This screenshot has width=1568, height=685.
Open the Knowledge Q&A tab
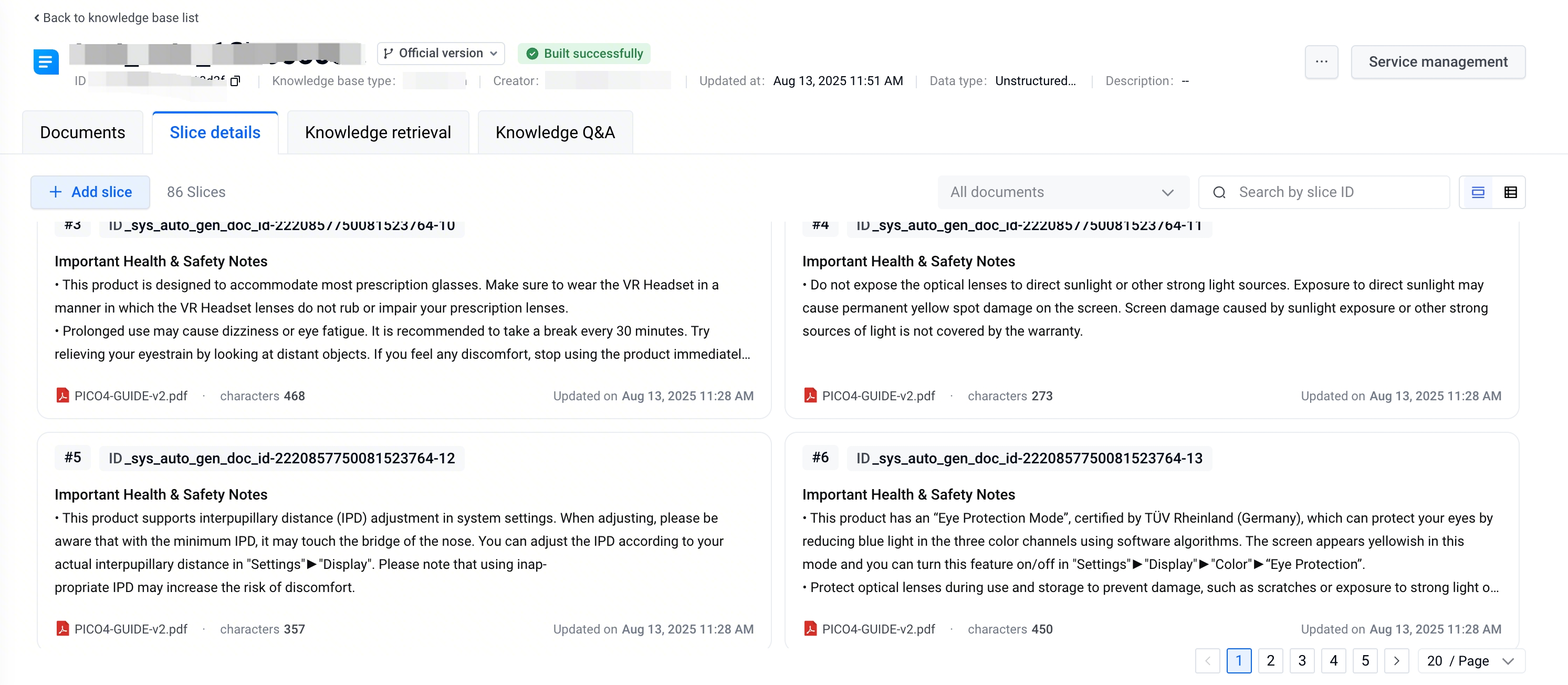coord(555,132)
